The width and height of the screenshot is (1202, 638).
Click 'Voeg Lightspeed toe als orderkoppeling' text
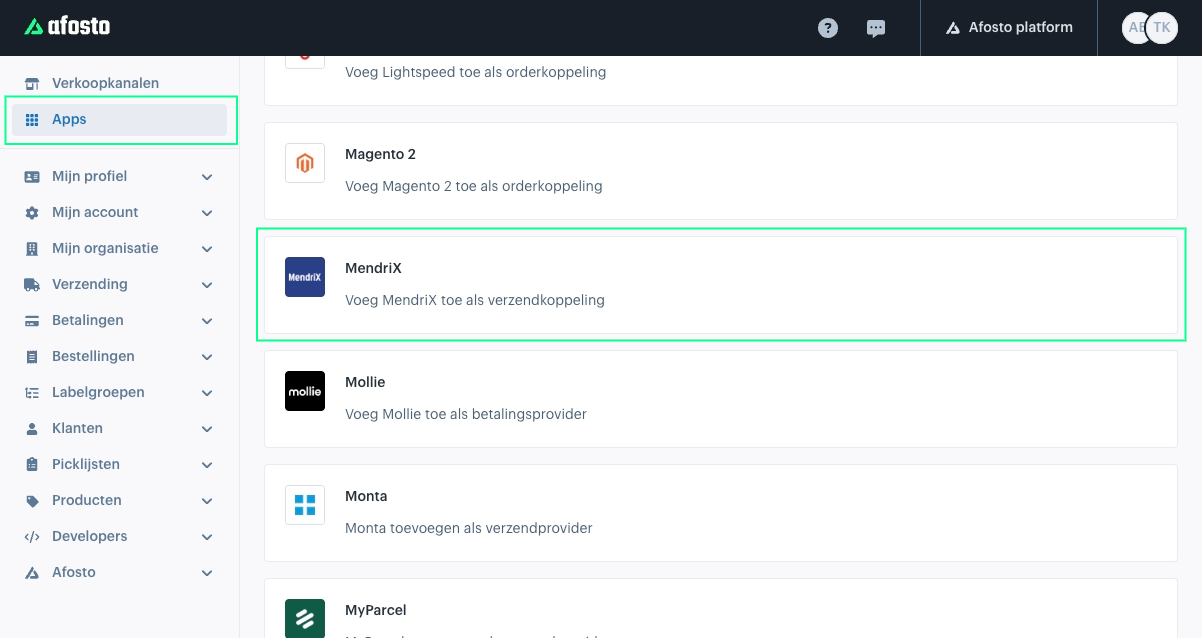(x=475, y=72)
